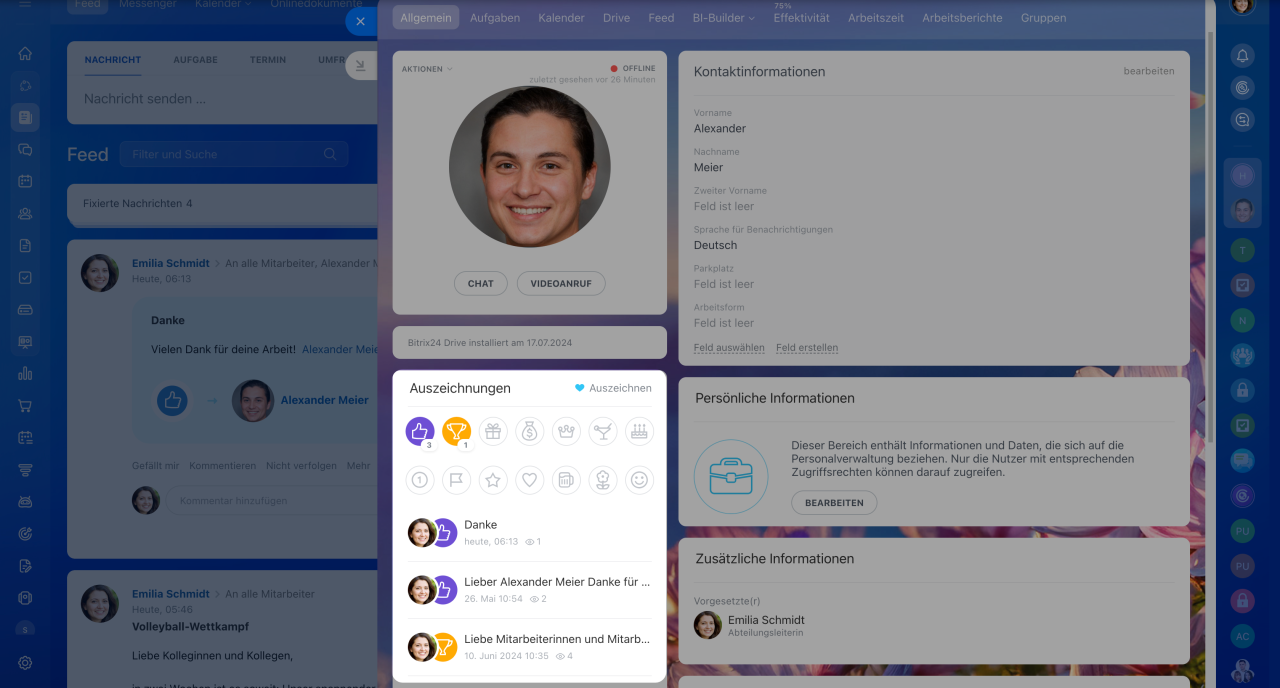This screenshot has height=688, width=1280.
Task: Open the Arbeitsberichte tab
Action: 962,18
